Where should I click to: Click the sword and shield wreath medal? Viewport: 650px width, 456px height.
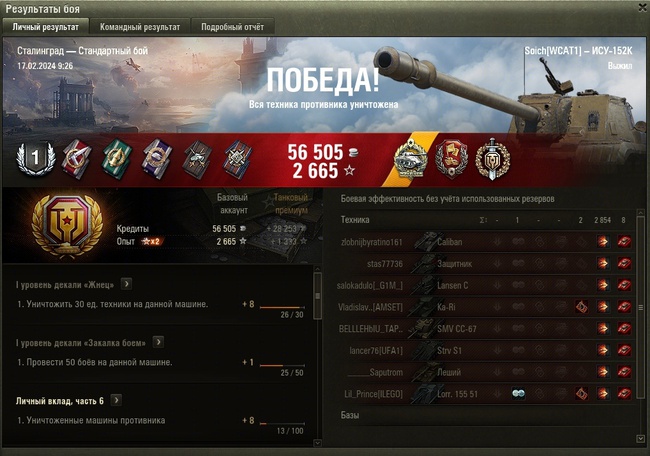point(492,159)
